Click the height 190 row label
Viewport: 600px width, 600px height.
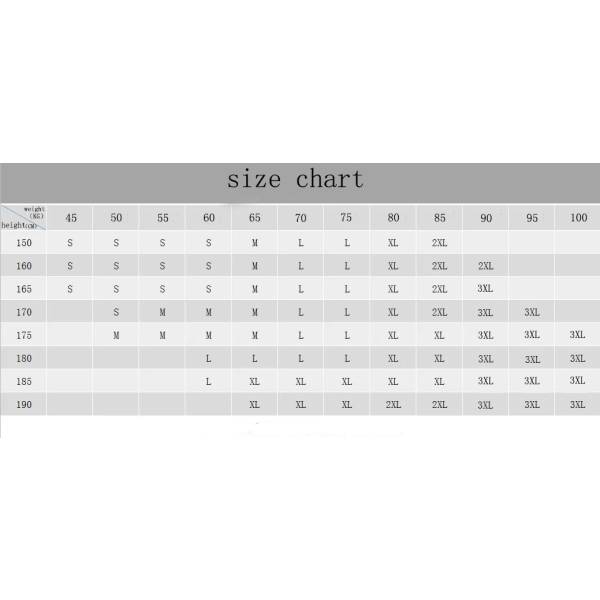coord(23,404)
